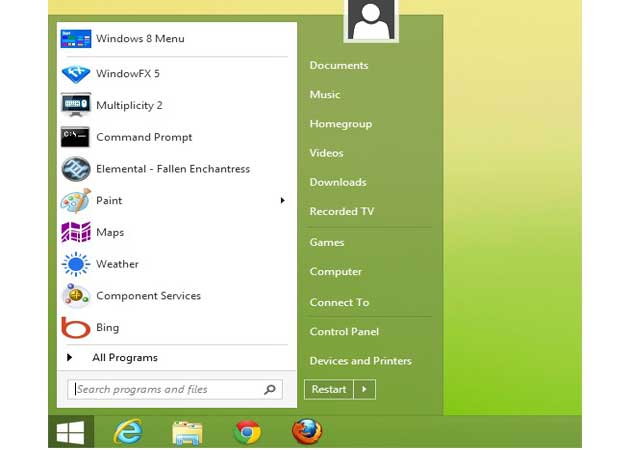630x450 pixels.
Task: Open the Weather sun icon
Action: pyautogui.click(x=76, y=264)
